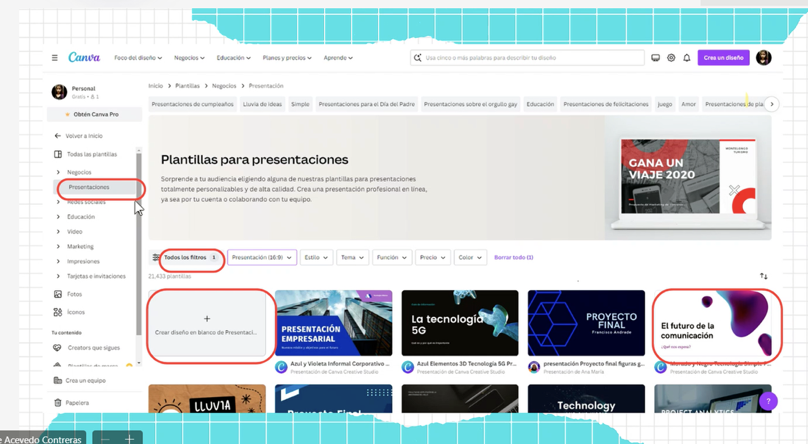Click creator avatar under Proyecto Final template

534,367
